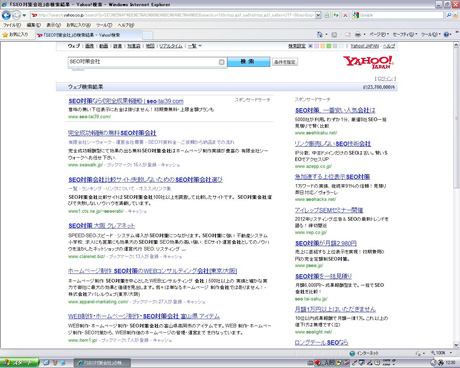The image size is (460, 368).
Task: Select the リアルタイム search category link
Action: (x=171, y=46)
